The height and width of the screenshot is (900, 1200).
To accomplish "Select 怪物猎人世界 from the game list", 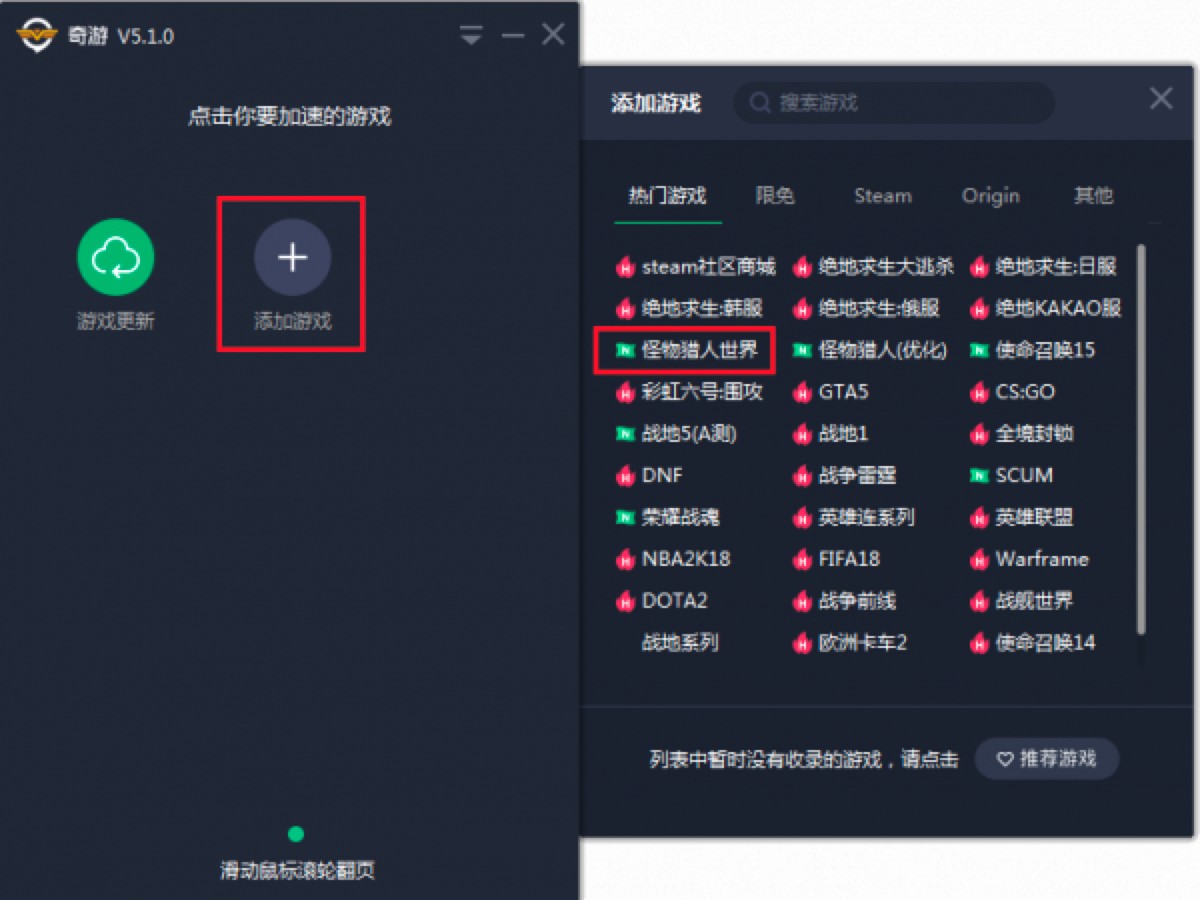I will pyautogui.click(x=700, y=350).
